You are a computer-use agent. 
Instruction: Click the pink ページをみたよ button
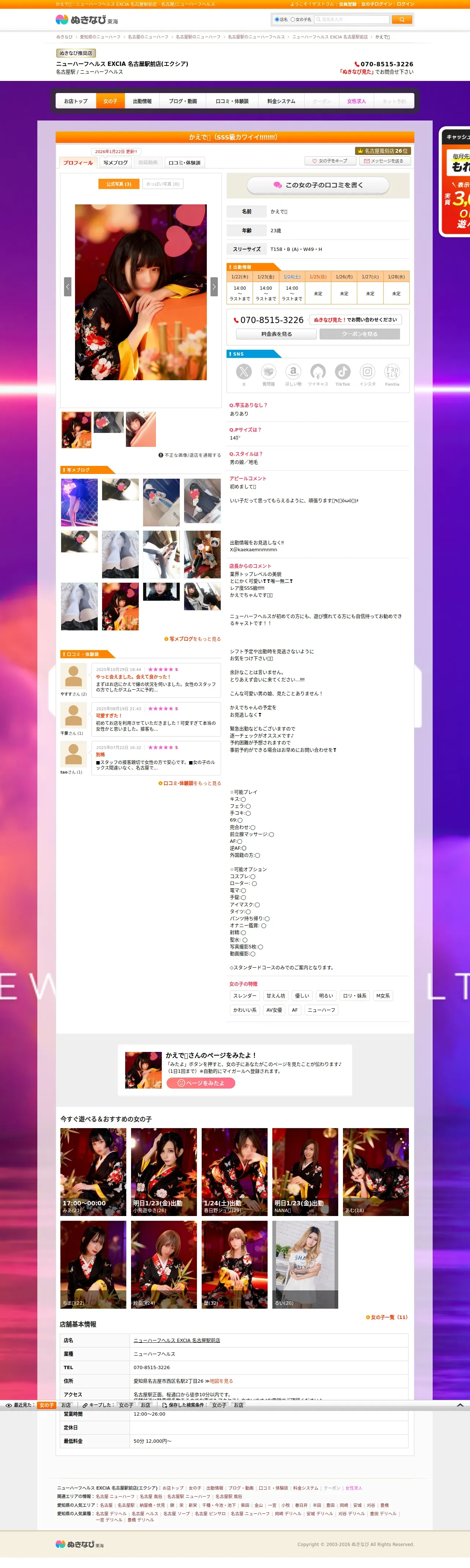(x=201, y=1083)
